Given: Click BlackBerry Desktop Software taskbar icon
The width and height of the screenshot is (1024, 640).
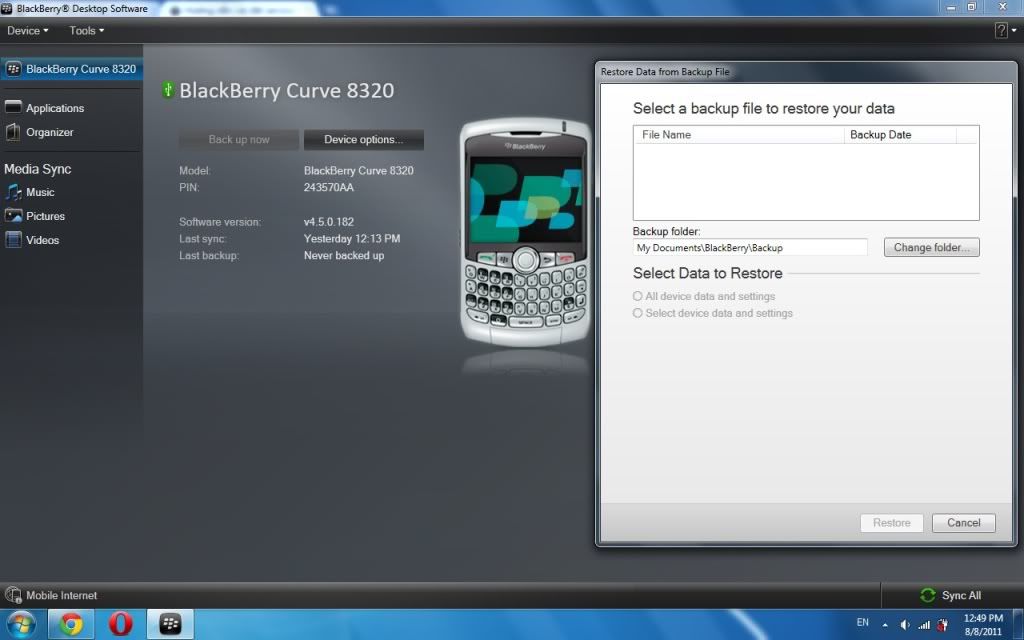Looking at the screenshot, I should coord(170,624).
